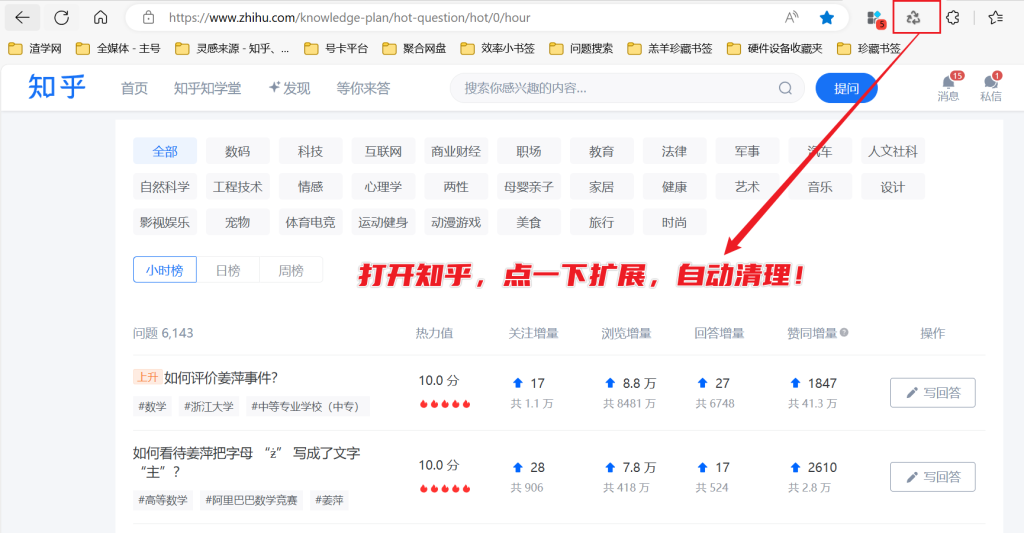This screenshot has height=533, width=1024.
Task: Open the #数学 topic tag
Action: [x=152, y=406]
